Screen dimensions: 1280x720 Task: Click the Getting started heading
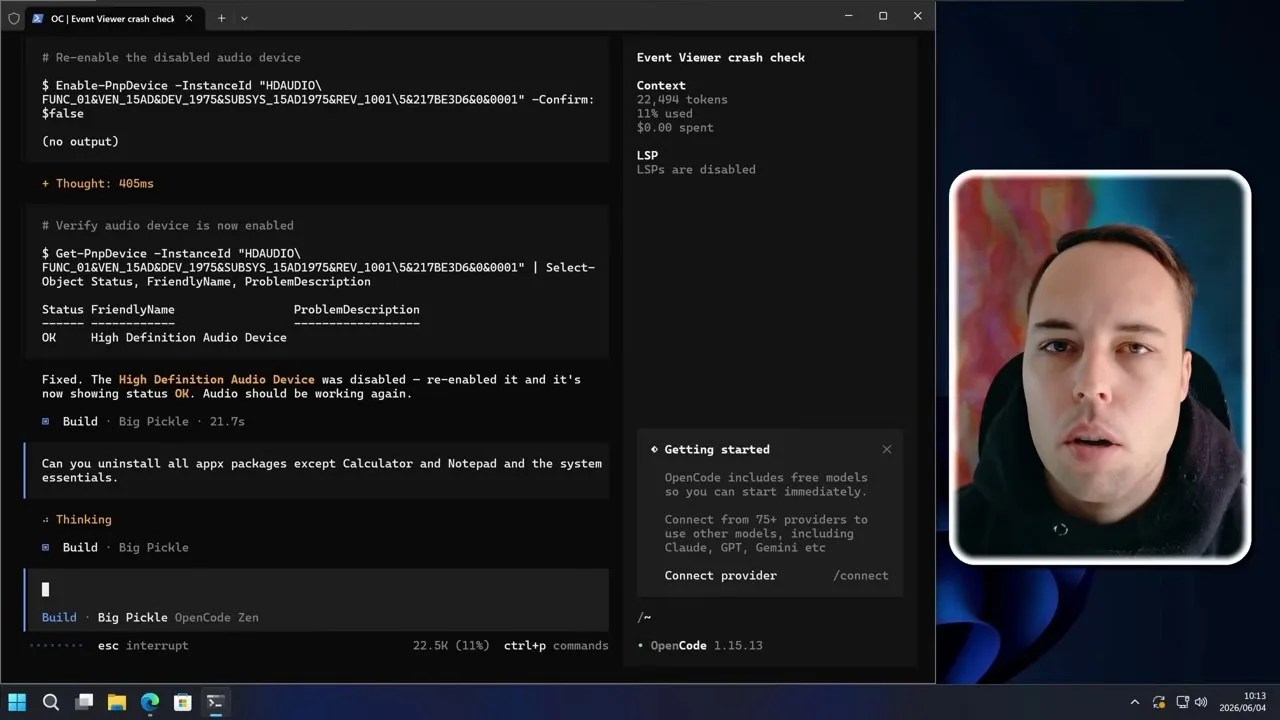pos(717,449)
